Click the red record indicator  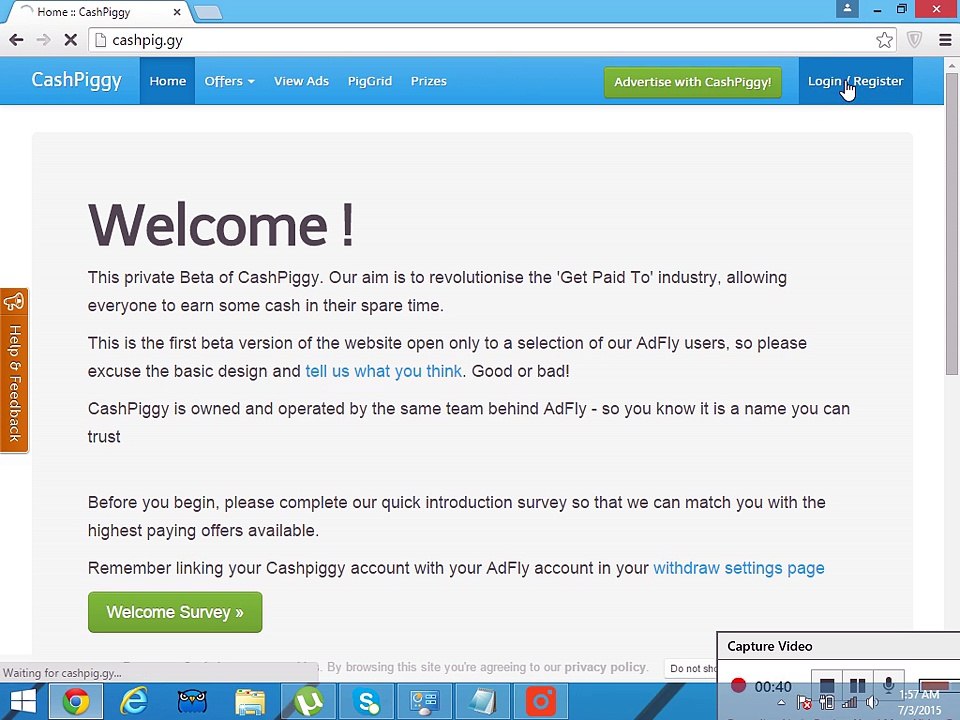pos(738,685)
